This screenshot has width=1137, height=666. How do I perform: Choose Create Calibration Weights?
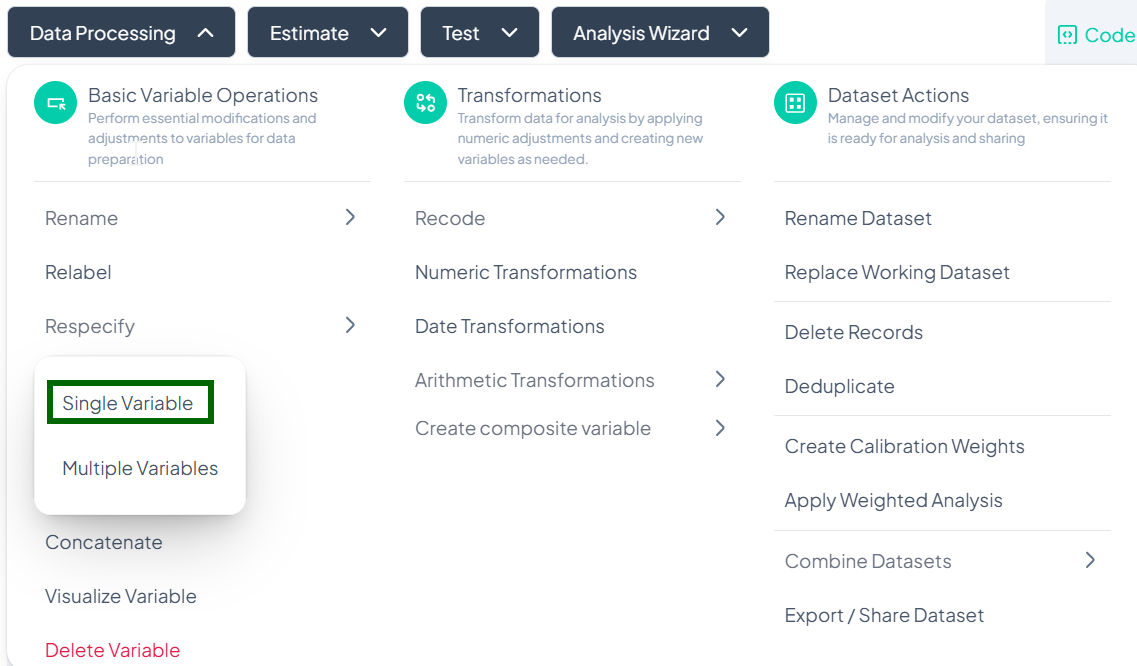click(904, 446)
